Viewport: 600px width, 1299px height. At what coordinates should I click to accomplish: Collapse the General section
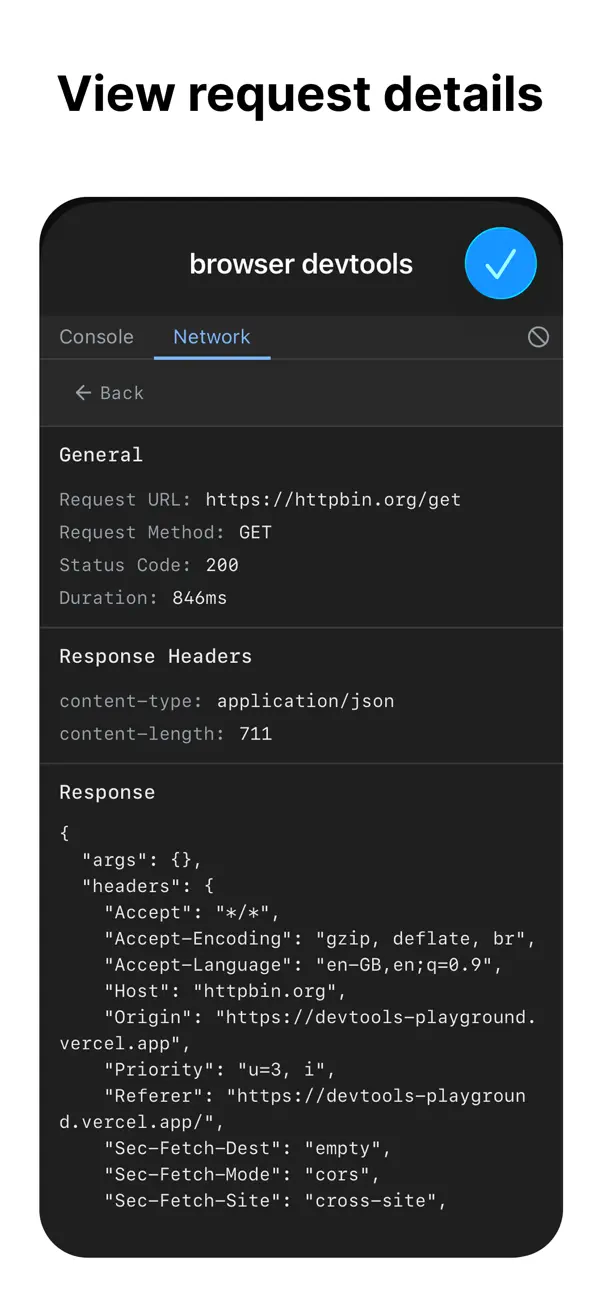[x=100, y=454]
